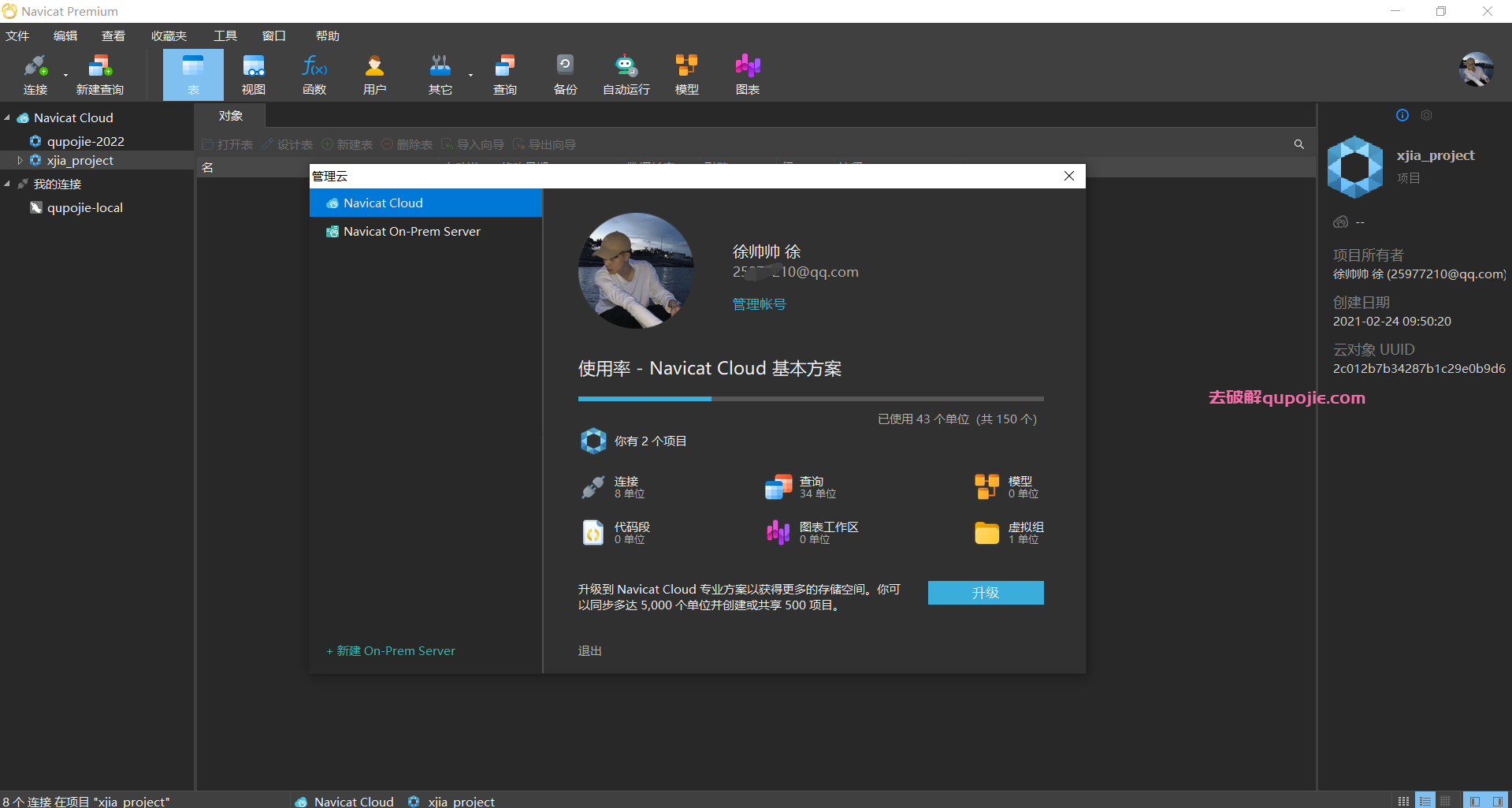
Task: Select the 对象 tab
Action: [x=231, y=116]
